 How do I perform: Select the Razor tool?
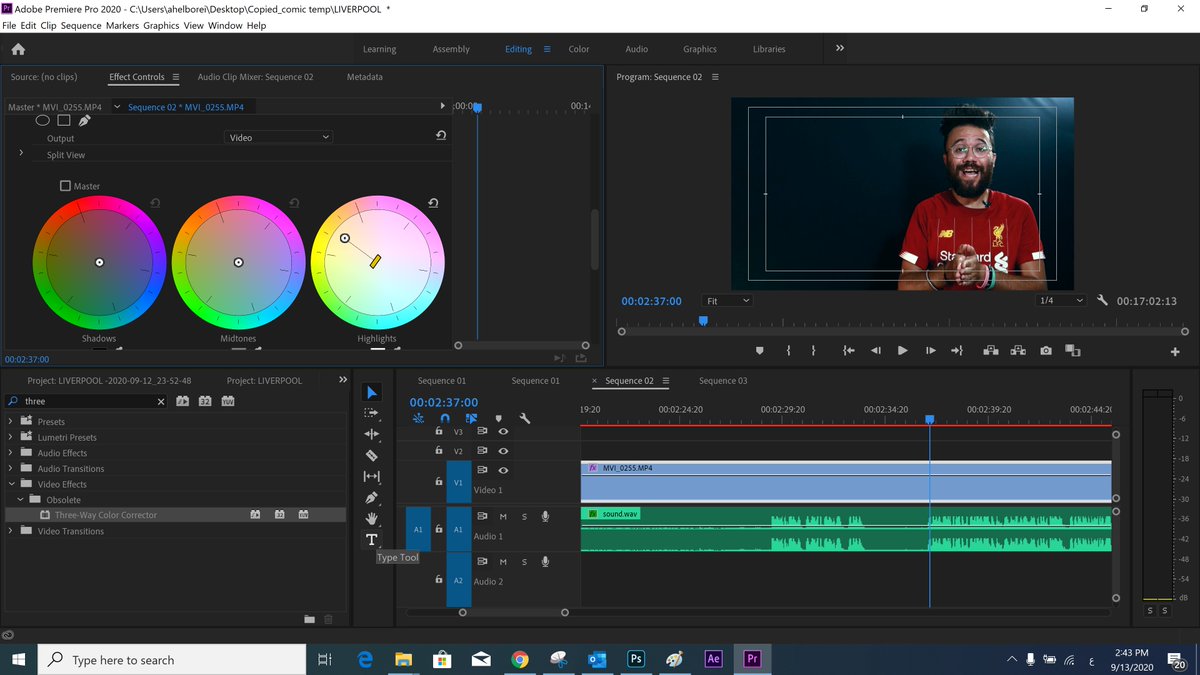tap(372, 455)
